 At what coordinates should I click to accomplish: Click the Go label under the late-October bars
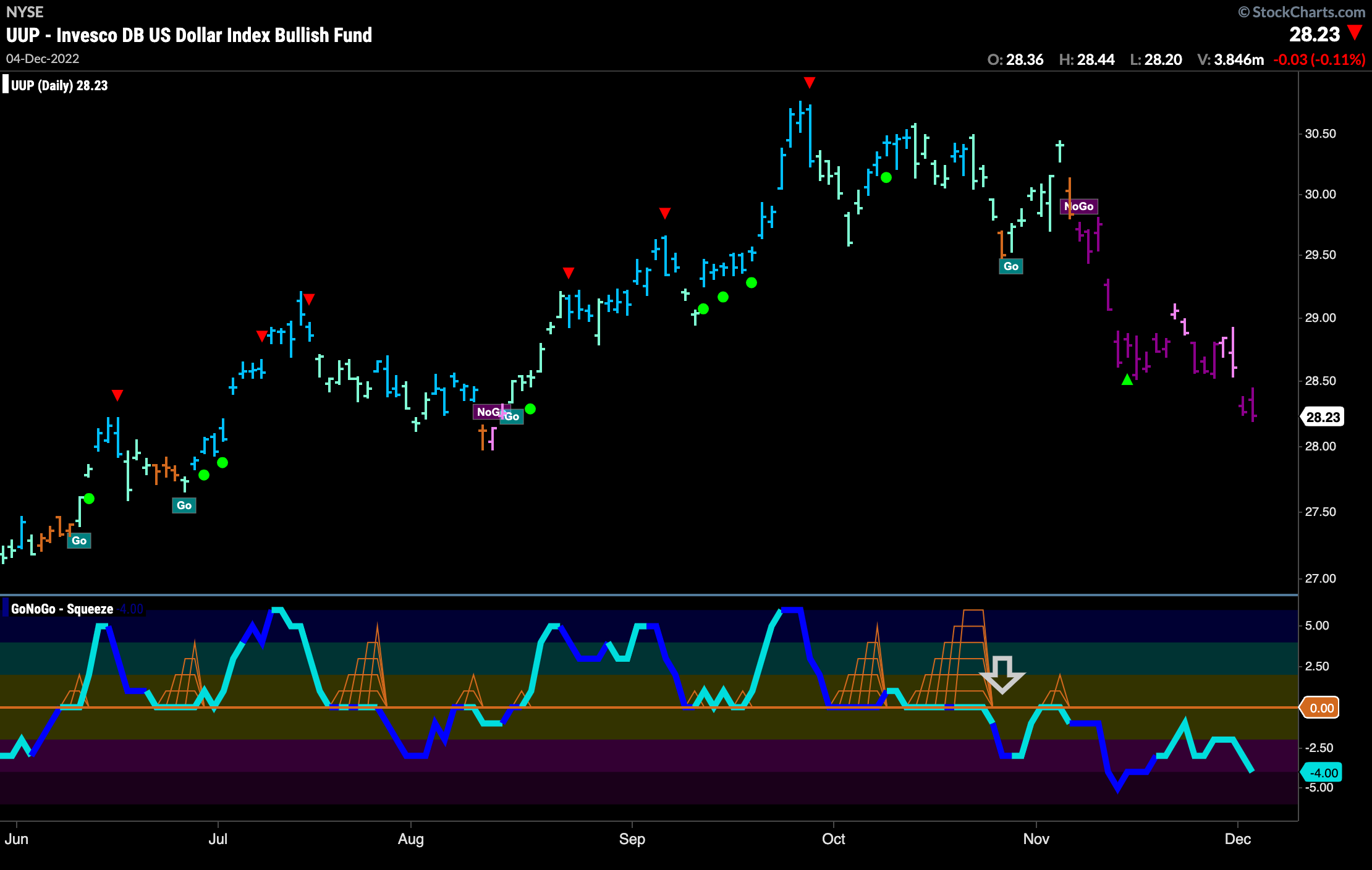pyautogui.click(x=1011, y=266)
